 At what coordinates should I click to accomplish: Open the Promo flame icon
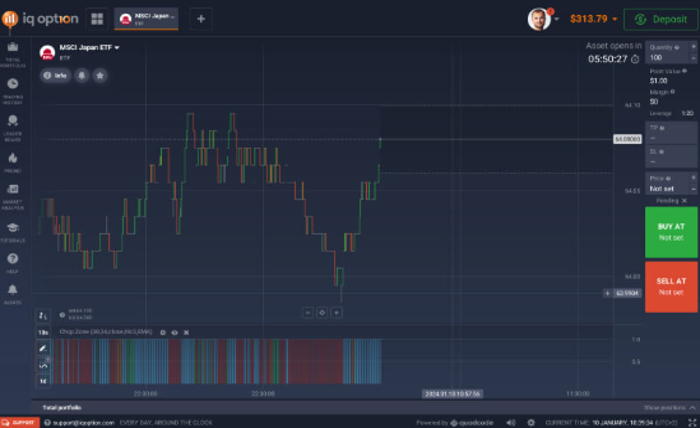[13, 162]
